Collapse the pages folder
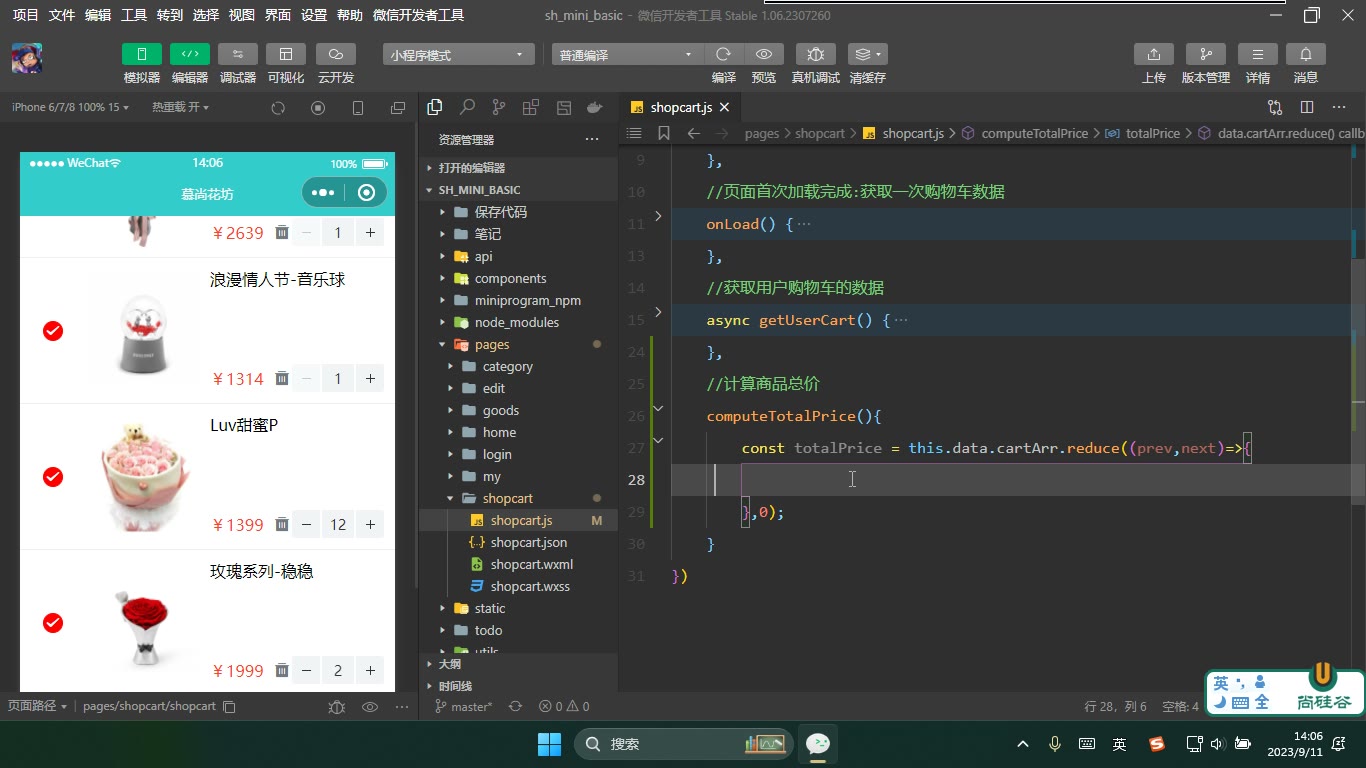Screen dimensions: 1366x768 492,344
